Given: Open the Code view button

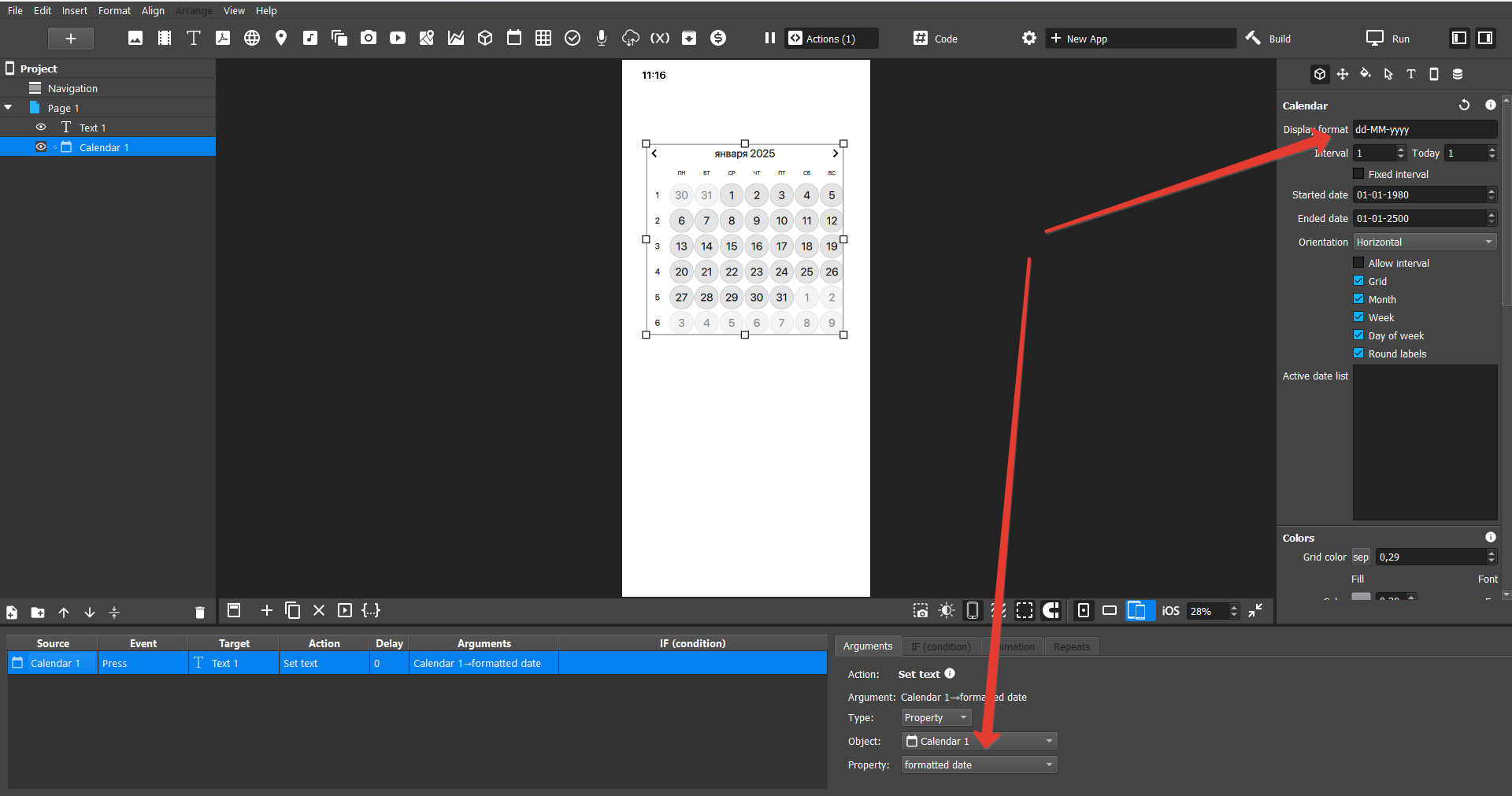Looking at the screenshot, I should point(936,38).
